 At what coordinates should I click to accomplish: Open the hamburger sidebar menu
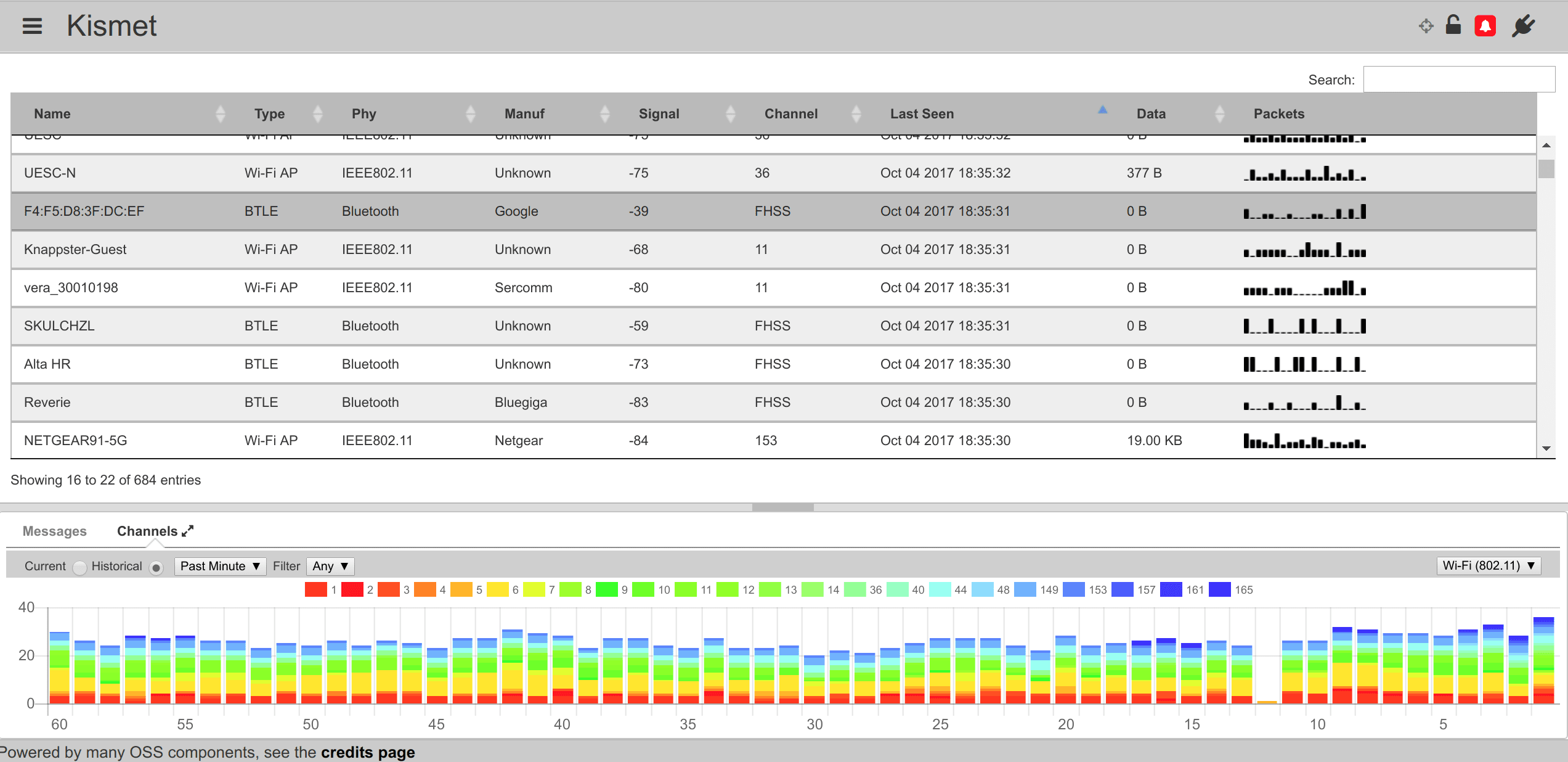(32, 26)
